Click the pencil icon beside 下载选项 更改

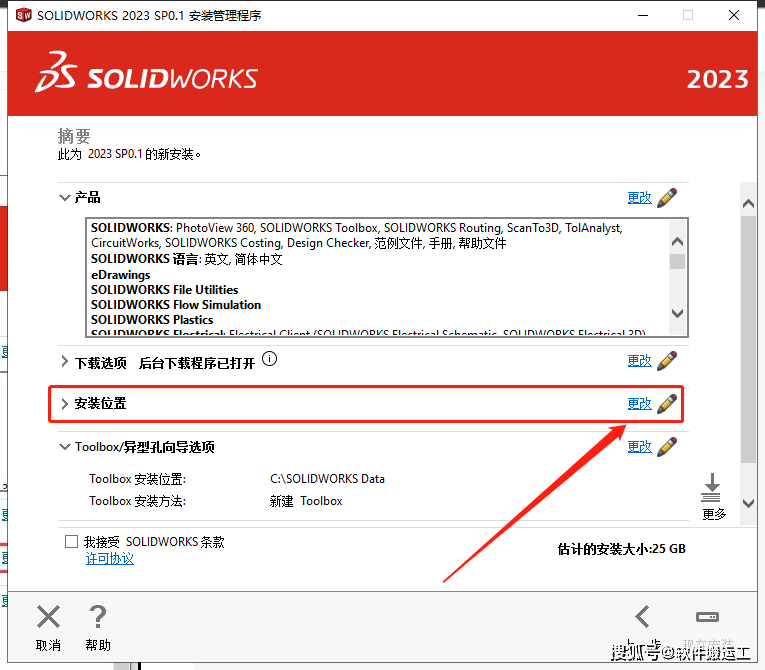click(667, 361)
